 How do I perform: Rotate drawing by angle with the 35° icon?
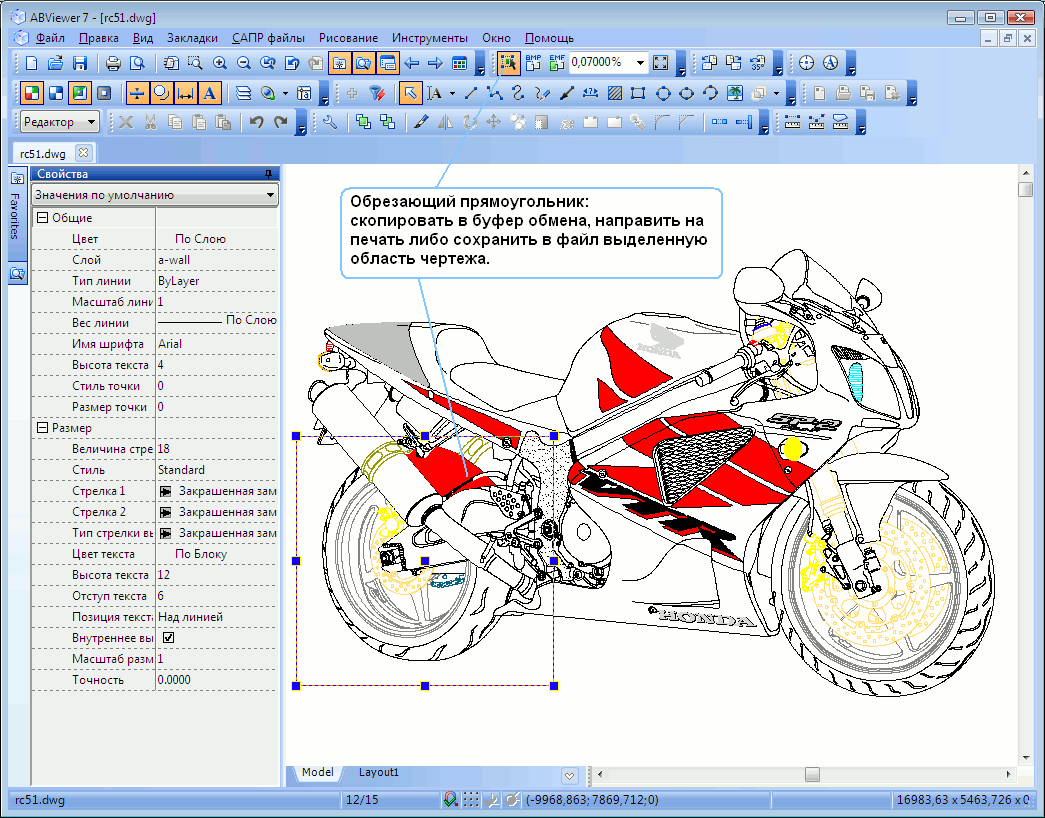(x=758, y=63)
